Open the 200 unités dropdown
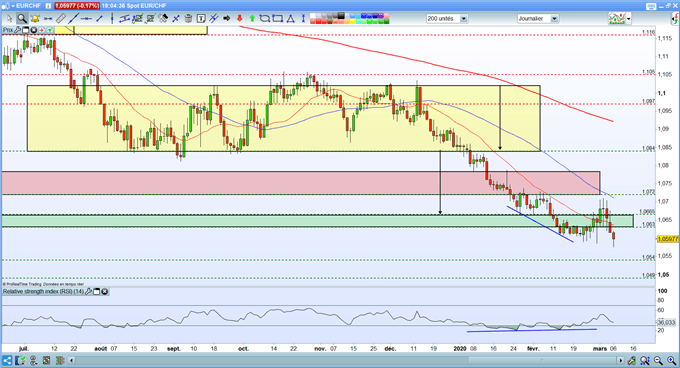 446,19
